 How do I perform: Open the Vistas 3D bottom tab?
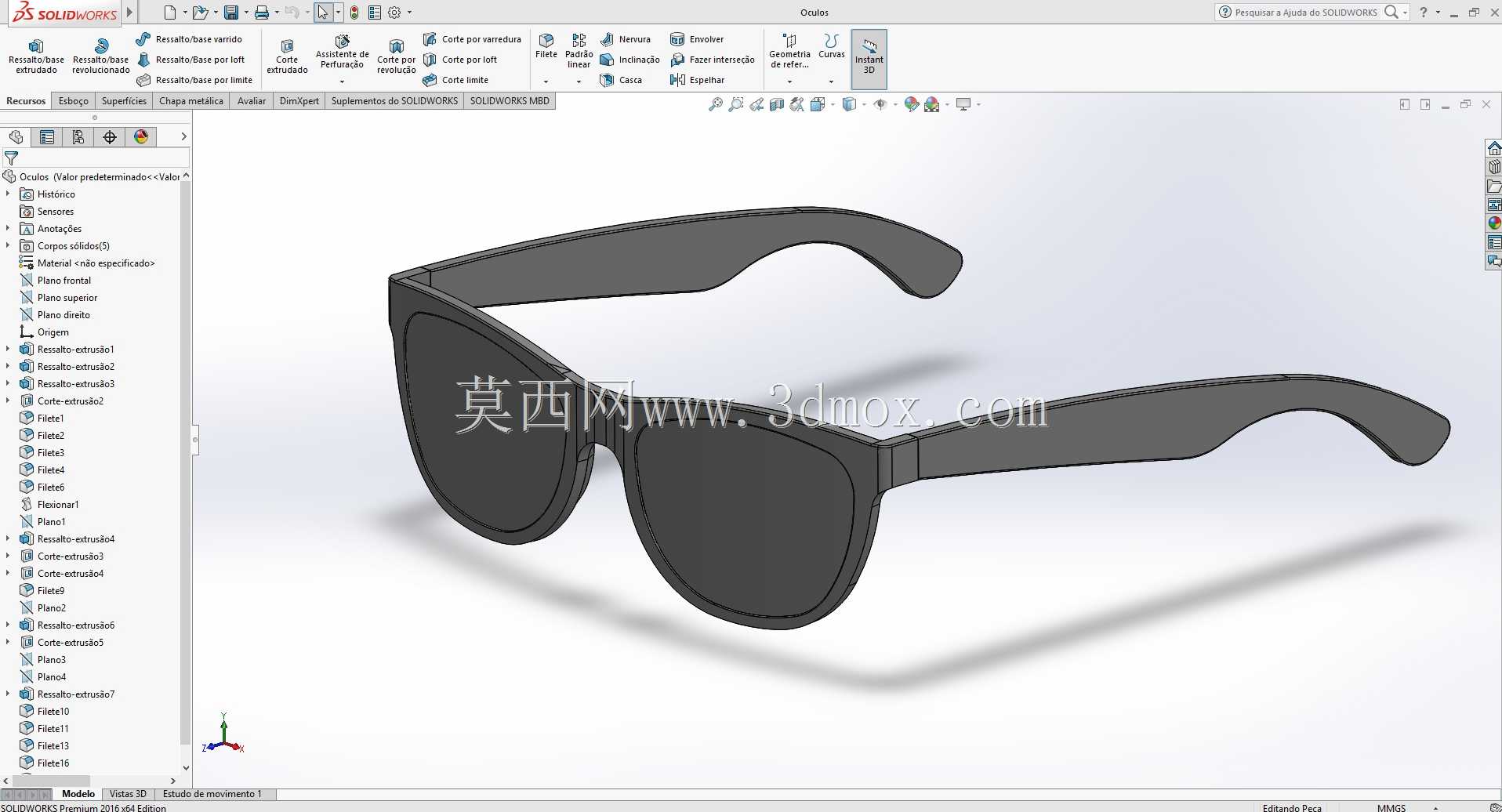(x=128, y=794)
